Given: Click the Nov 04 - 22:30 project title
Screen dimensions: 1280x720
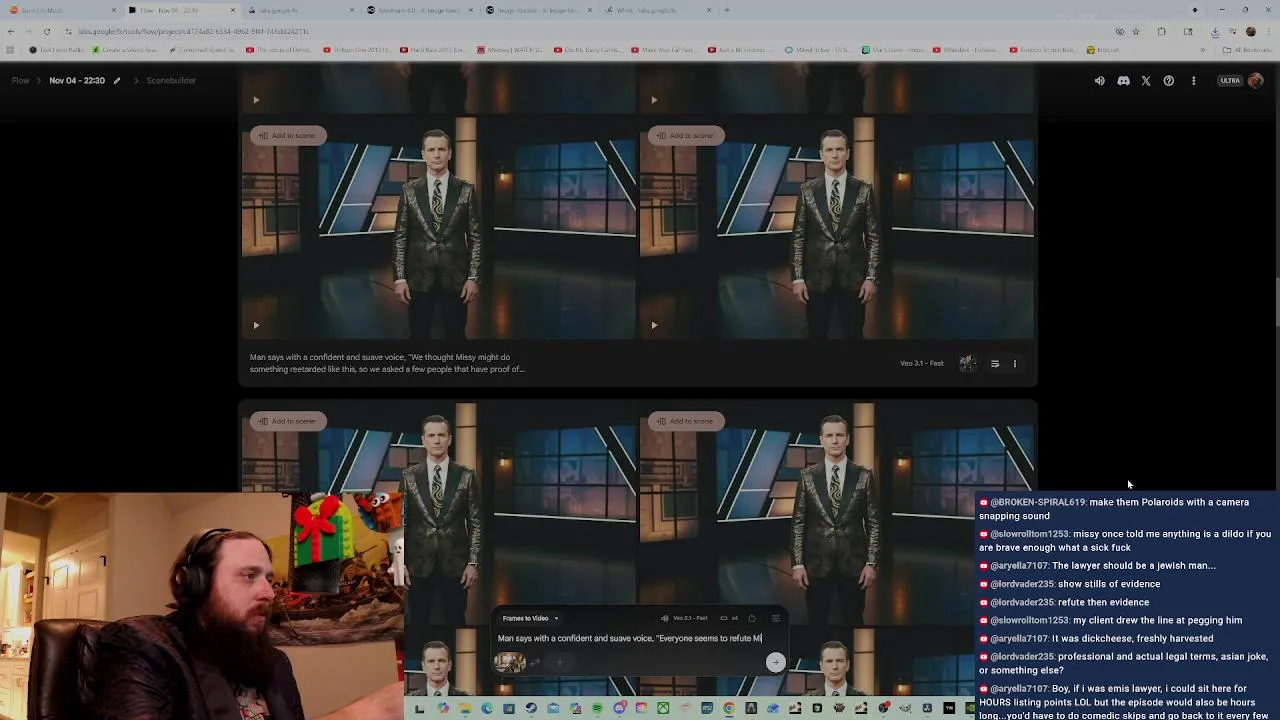Looking at the screenshot, I should (x=77, y=80).
